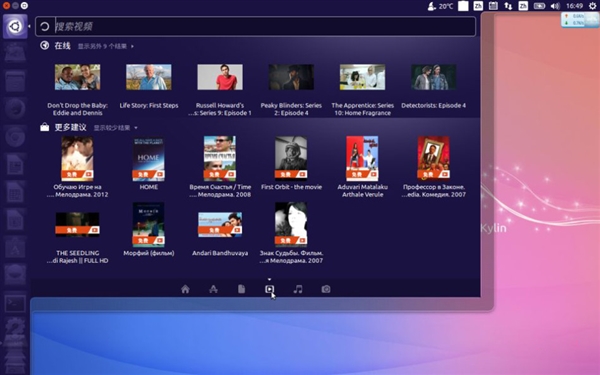The image size is (600, 375).
Task: Open Peaky Blinders: Series 2 Episode 4
Action: click(291, 90)
